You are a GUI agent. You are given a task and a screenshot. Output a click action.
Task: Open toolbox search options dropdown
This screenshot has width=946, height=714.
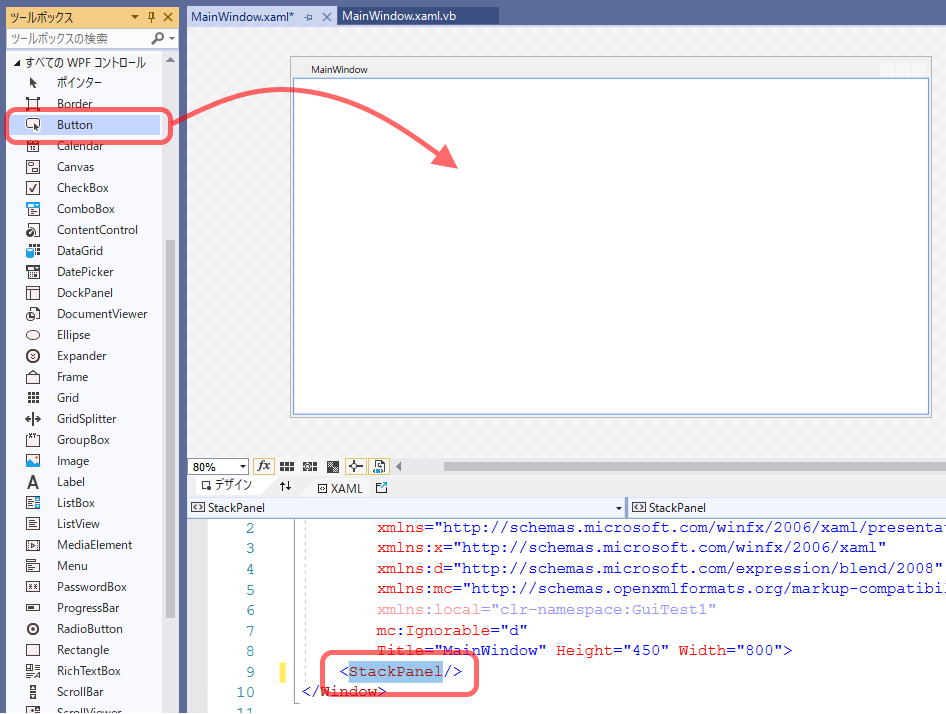[172, 39]
